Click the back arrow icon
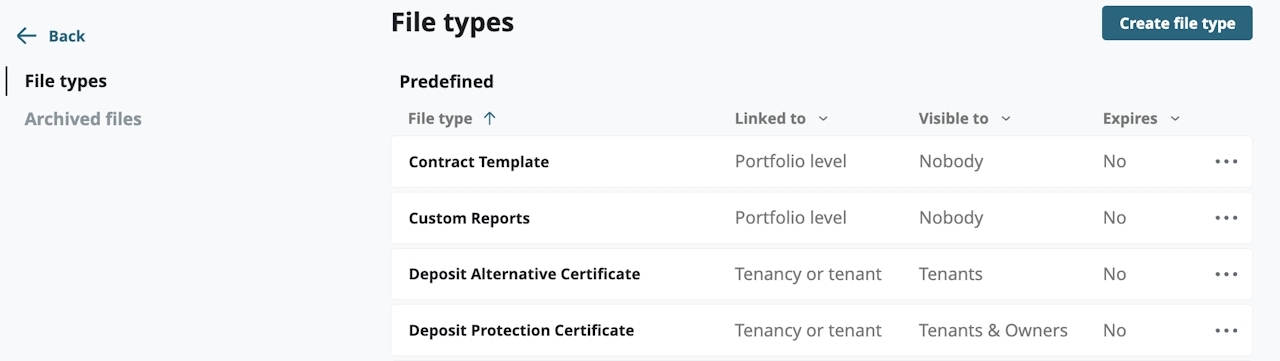This screenshot has height=361, width=1280. point(26,36)
